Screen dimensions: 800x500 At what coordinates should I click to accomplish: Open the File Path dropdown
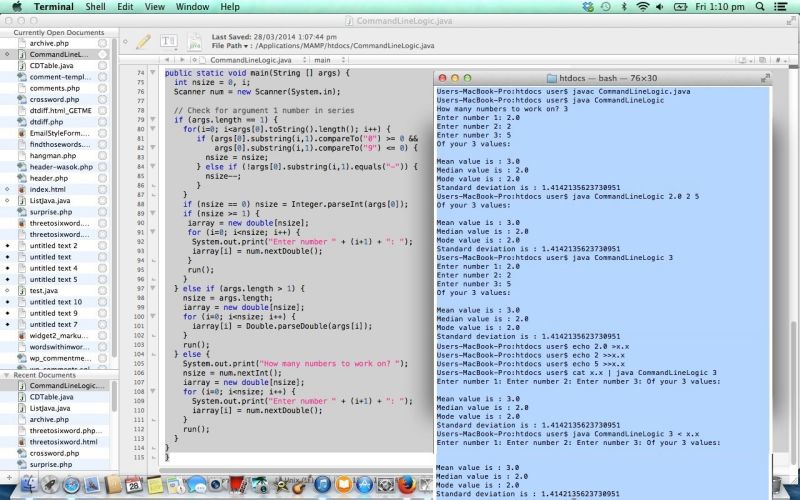232,45
